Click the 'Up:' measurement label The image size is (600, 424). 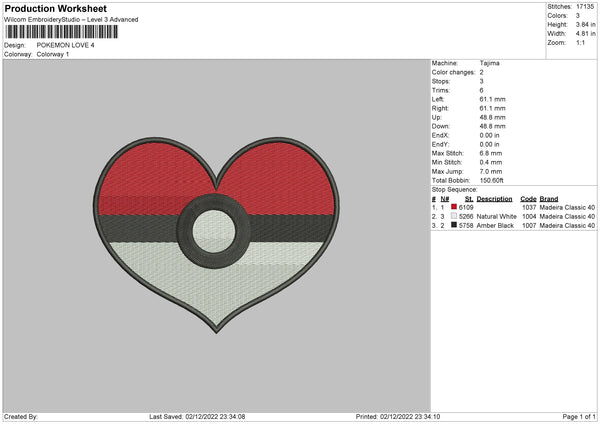click(x=437, y=117)
